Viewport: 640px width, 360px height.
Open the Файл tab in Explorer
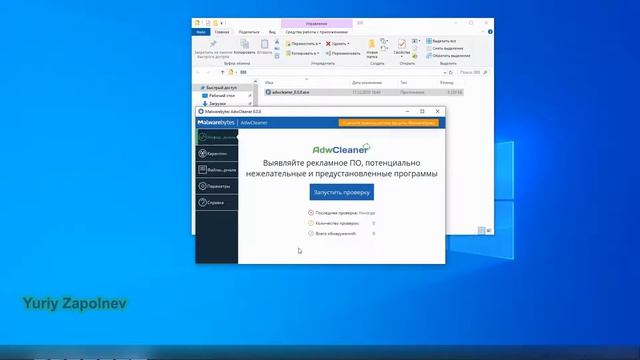tap(201, 32)
